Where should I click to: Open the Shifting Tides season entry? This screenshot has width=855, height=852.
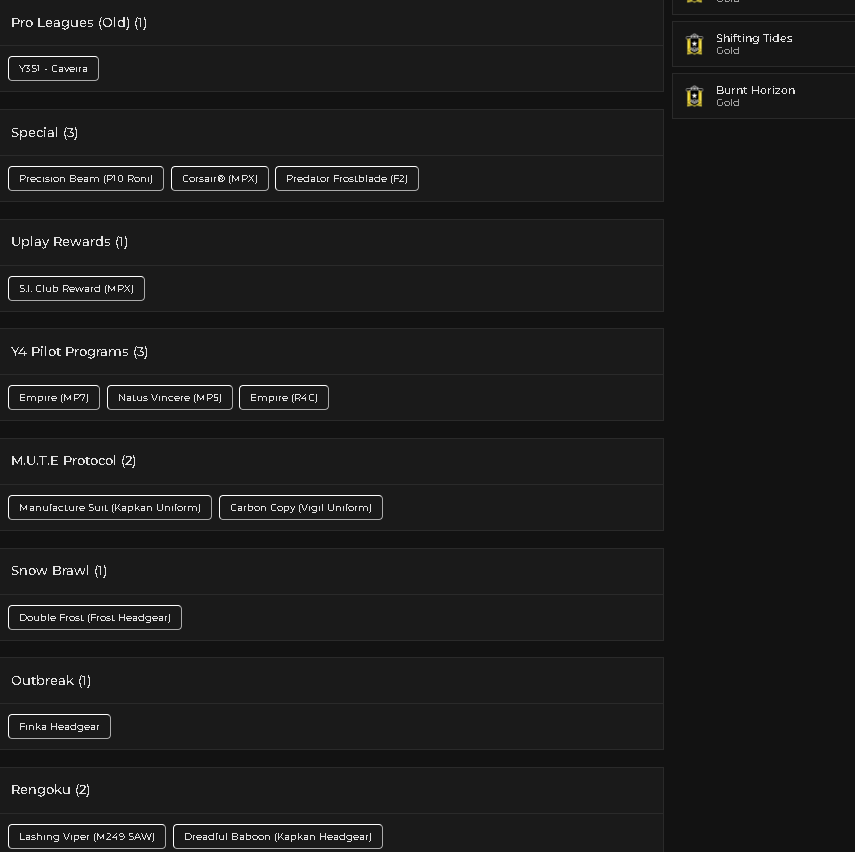point(763,44)
